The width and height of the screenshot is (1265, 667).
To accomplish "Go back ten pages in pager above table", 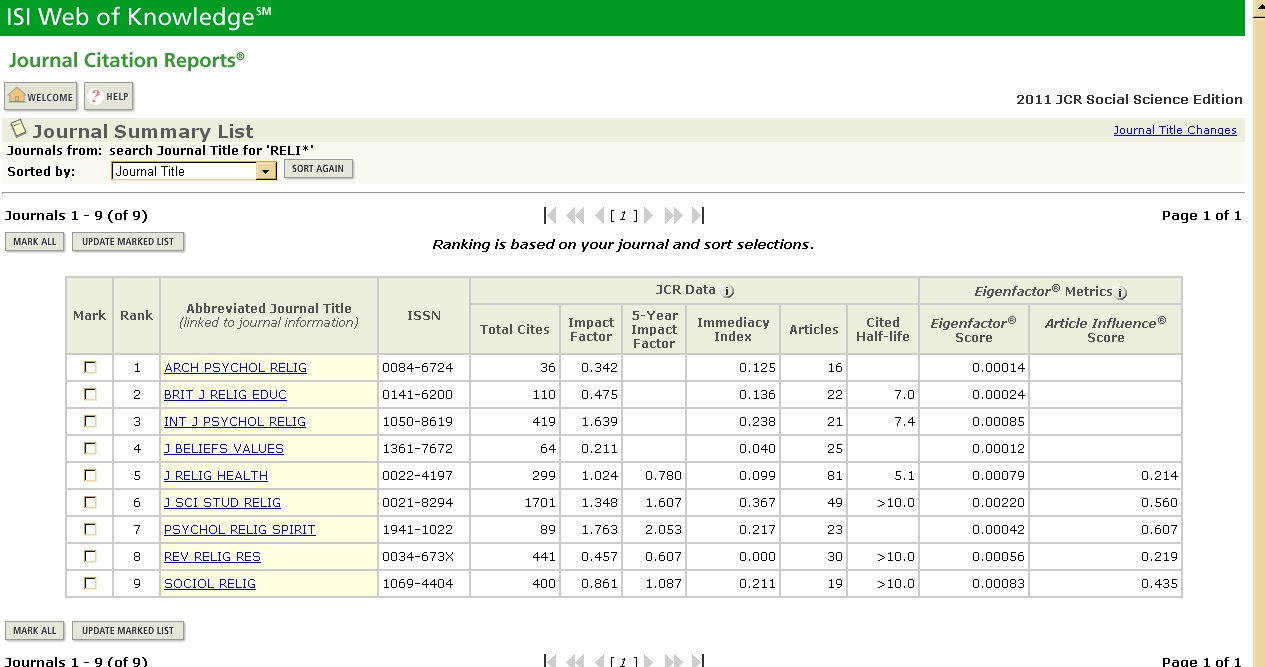I will tap(575, 215).
